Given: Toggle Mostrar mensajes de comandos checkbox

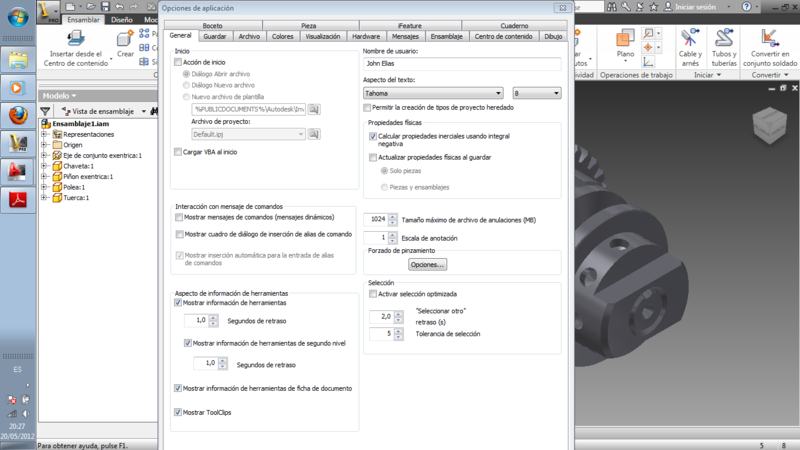Looking at the screenshot, I should click(x=179, y=217).
